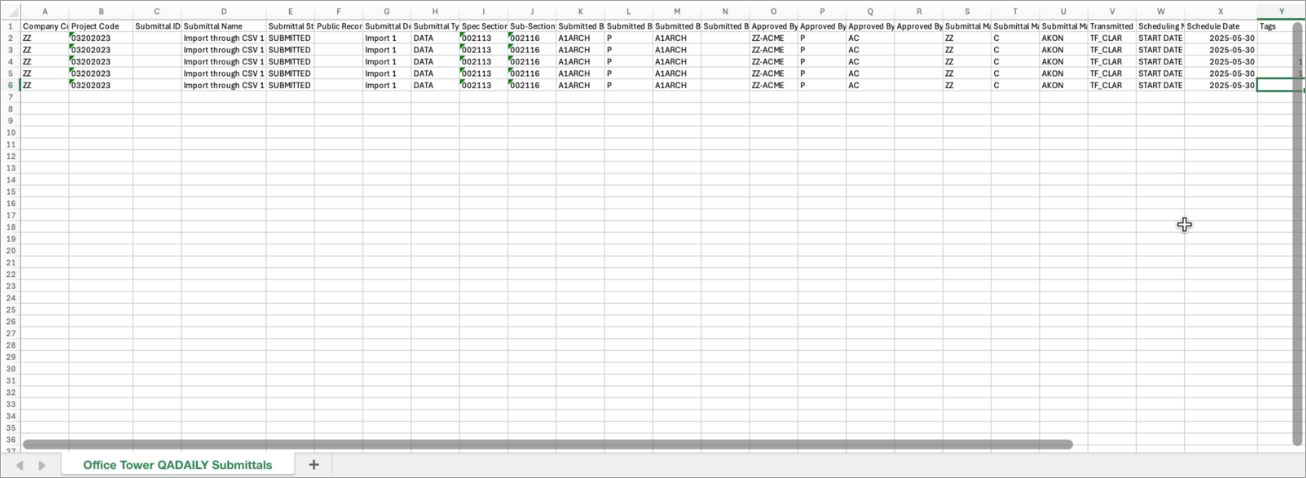Select the Office Tower QADAILY Submittals sheet tab
Screen dimensions: 1306x478
coord(177,465)
